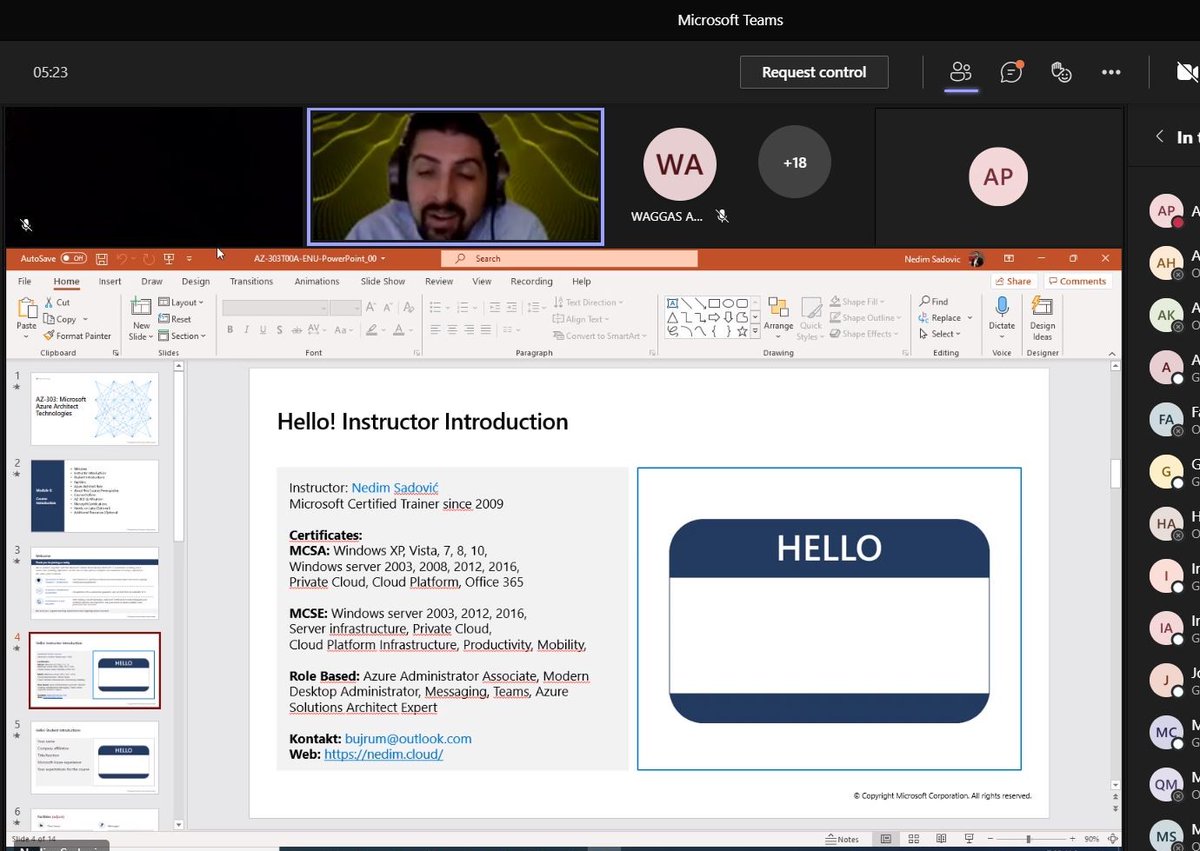Turn on the camera in Teams

(1187, 72)
